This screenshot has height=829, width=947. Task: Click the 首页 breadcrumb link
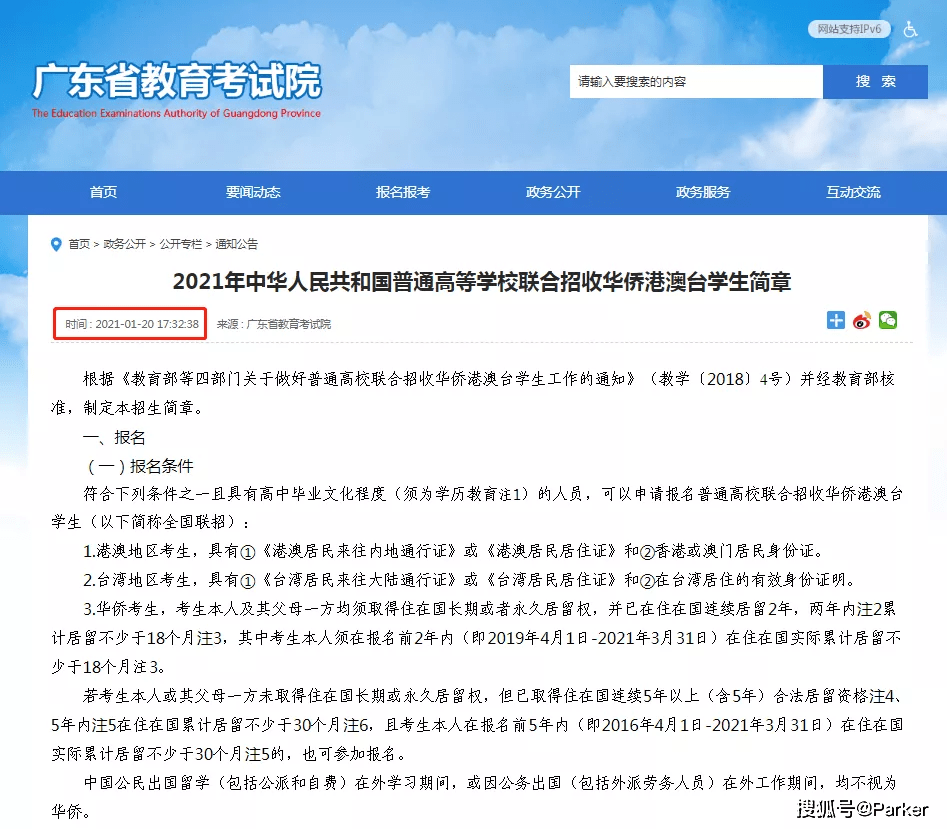[79, 244]
